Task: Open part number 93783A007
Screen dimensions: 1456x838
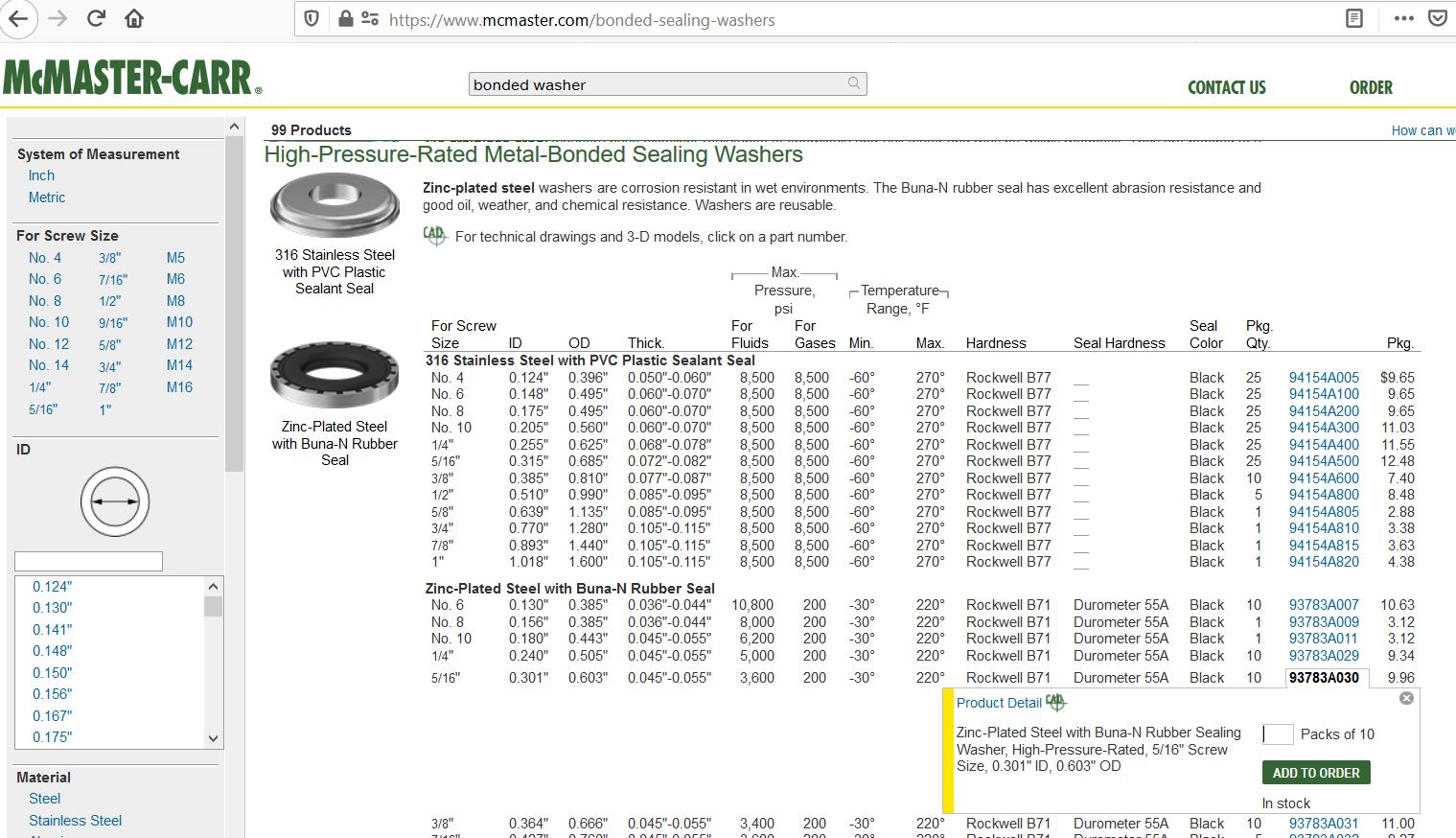Action: (1324, 605)
